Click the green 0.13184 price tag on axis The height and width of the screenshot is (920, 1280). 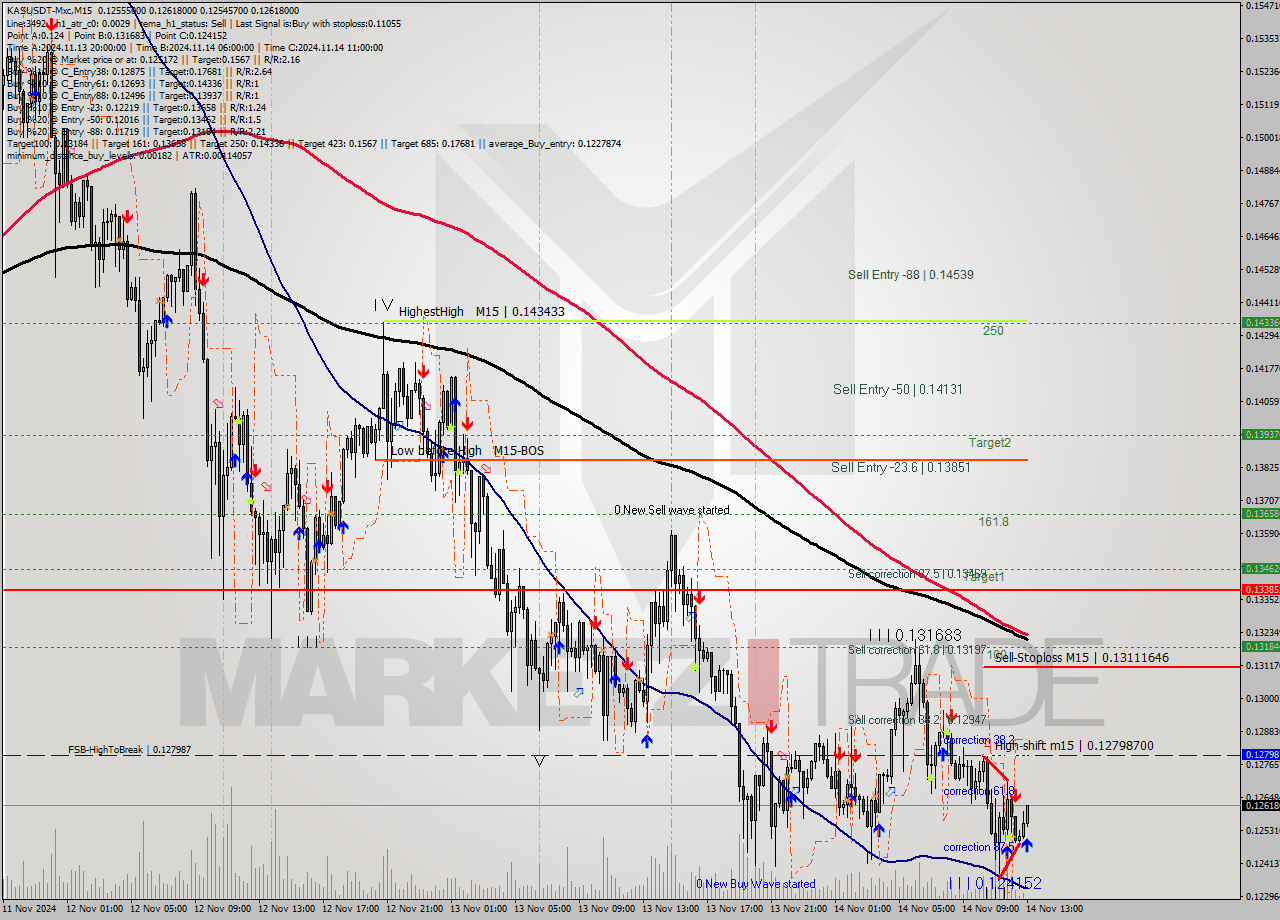1260,646
